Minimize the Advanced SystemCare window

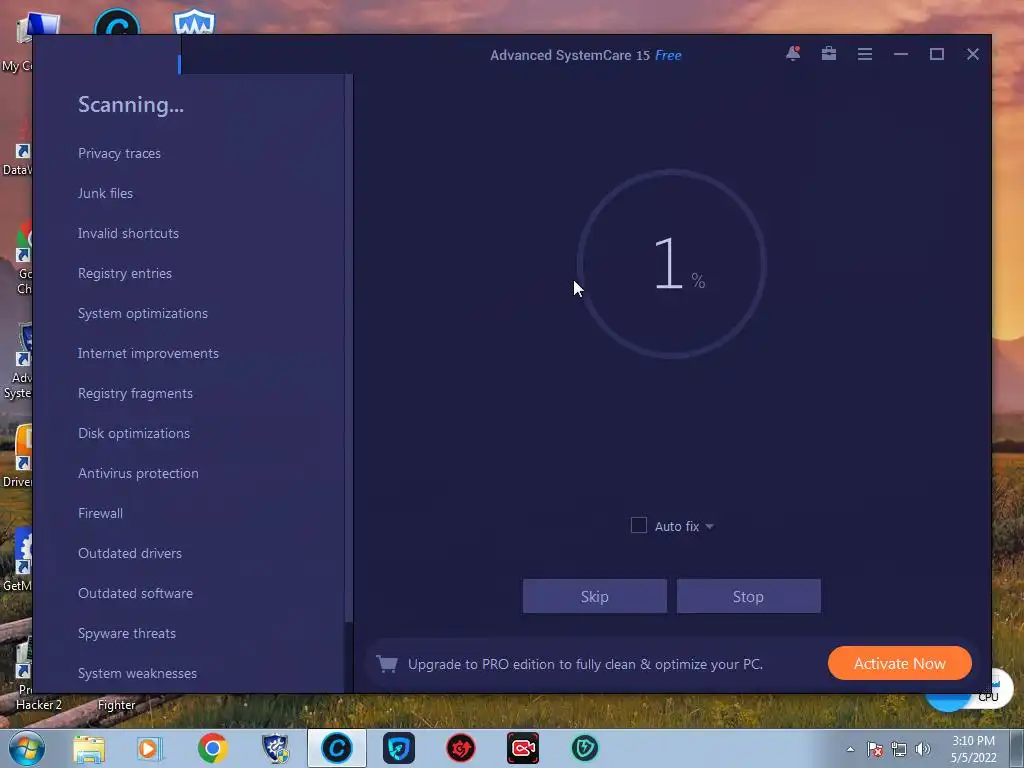pos(901,54)
